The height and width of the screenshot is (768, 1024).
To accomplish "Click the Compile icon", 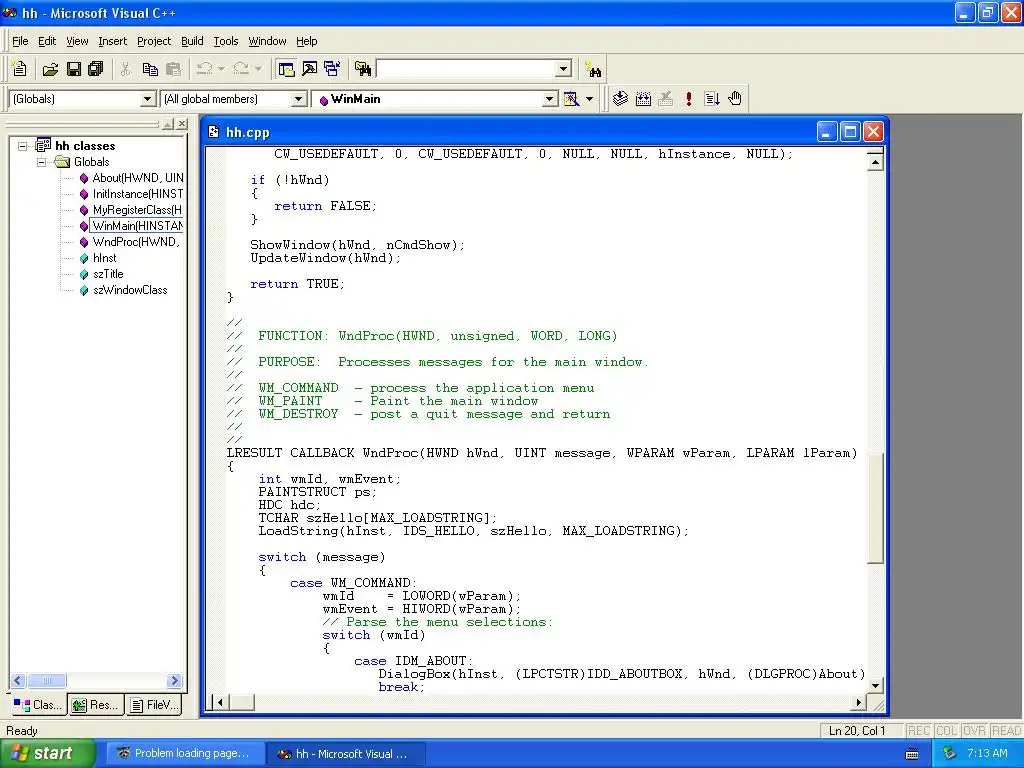I will (620, 99).
